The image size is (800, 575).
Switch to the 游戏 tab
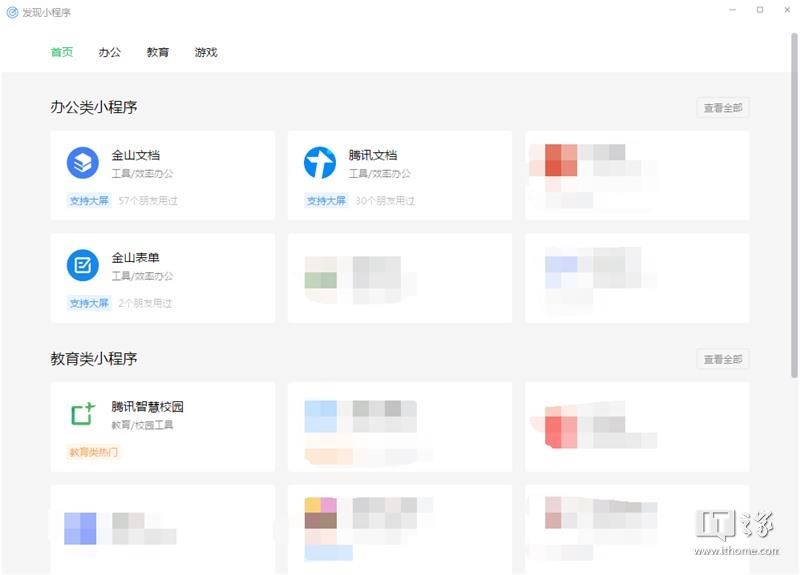[x=206, y=52]
